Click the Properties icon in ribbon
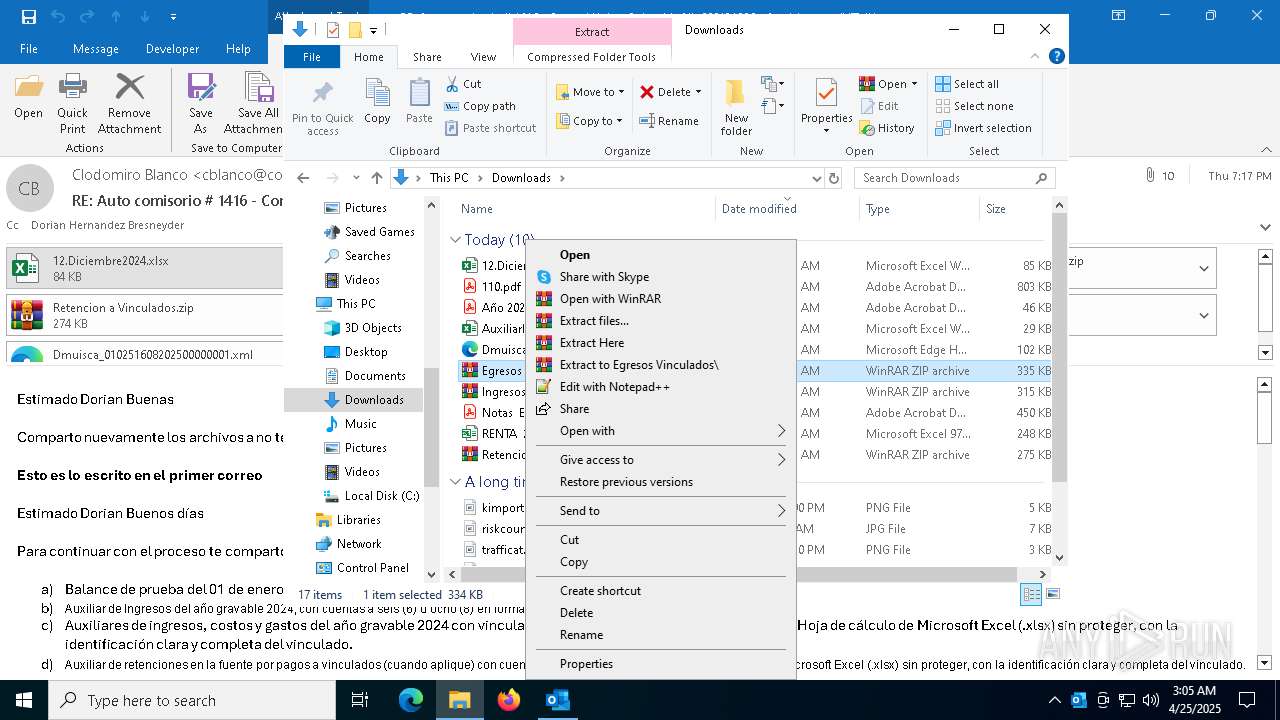 (826, 94)
